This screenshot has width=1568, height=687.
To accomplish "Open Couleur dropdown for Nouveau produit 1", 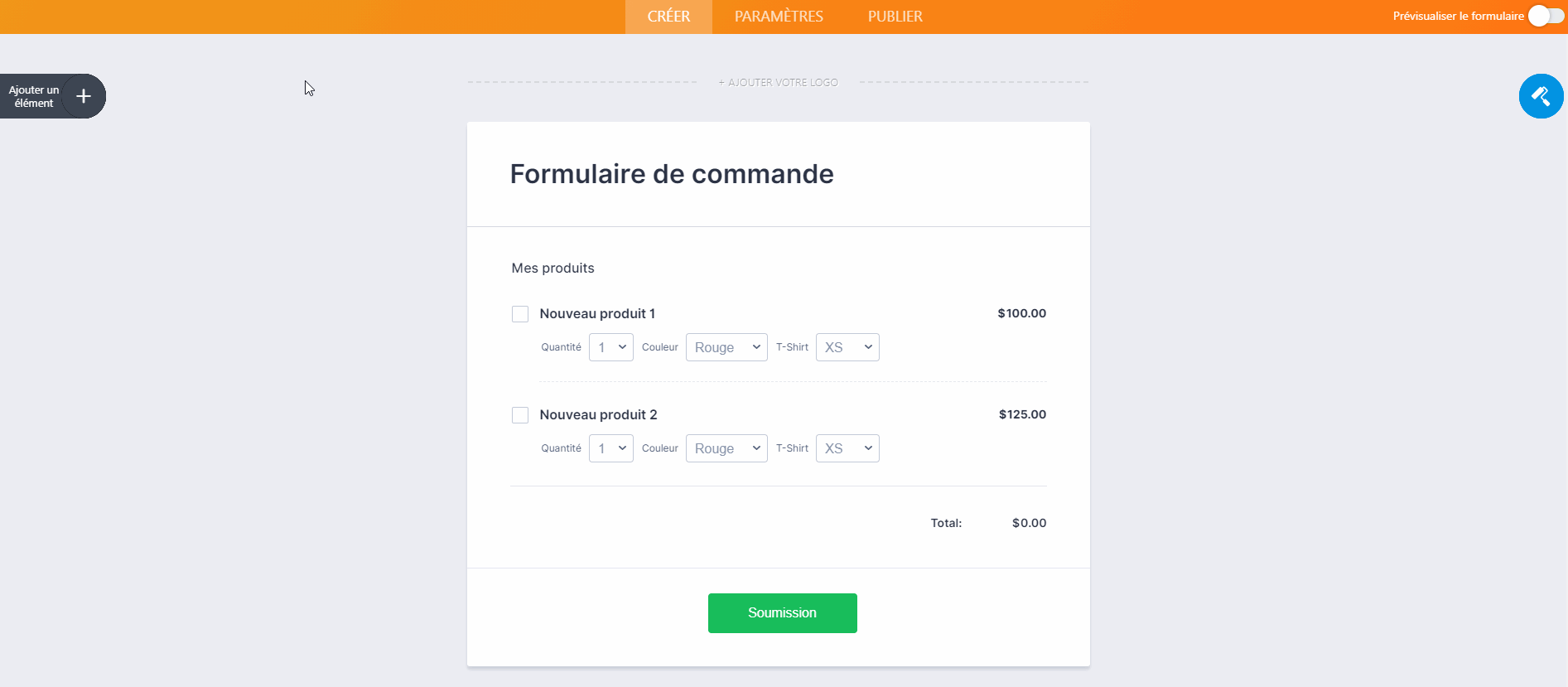I will pos(726,347).
